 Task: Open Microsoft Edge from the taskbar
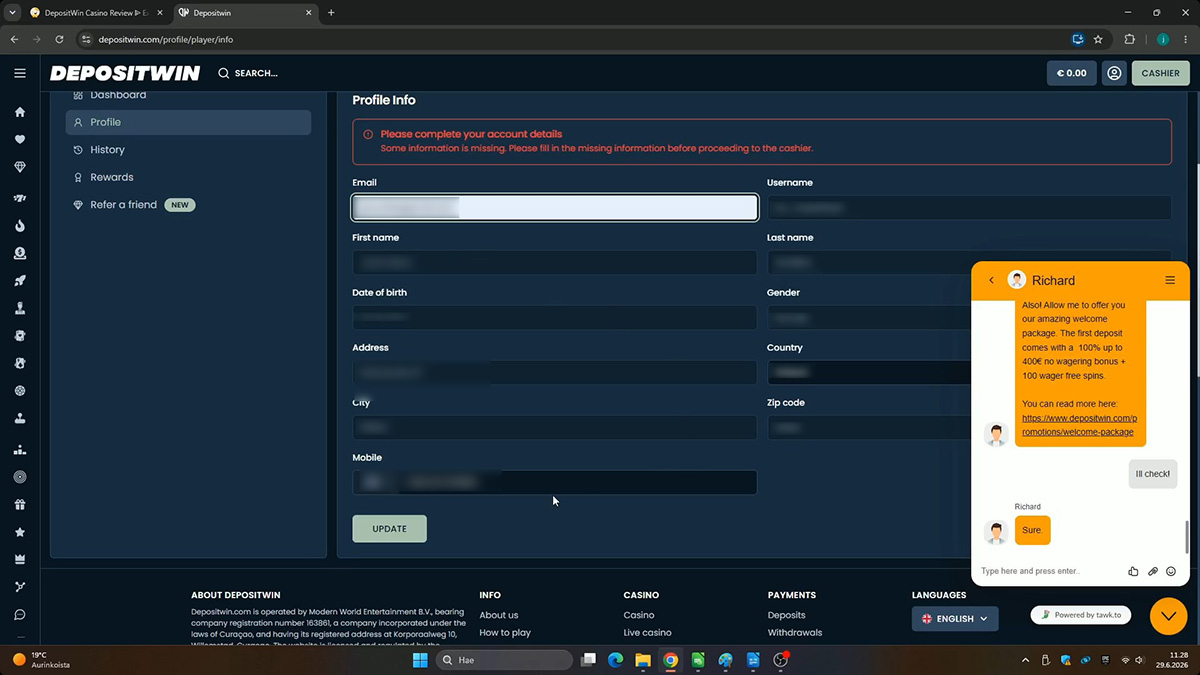pos(615,660)
